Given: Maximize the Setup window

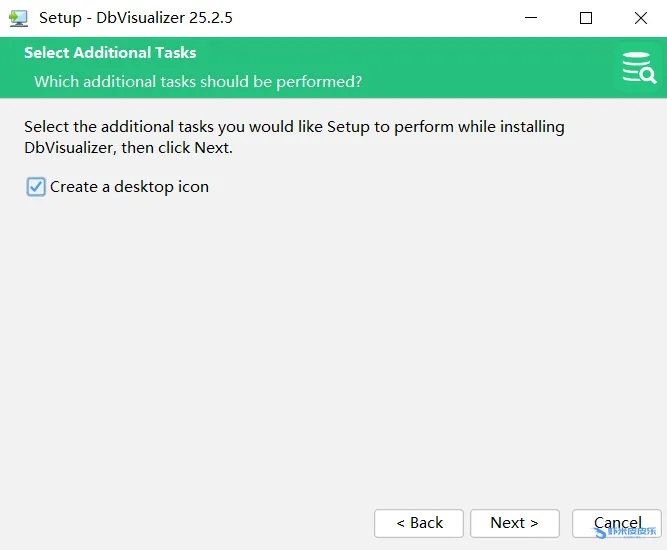Looking at the screenshot, I should [586, 18].
